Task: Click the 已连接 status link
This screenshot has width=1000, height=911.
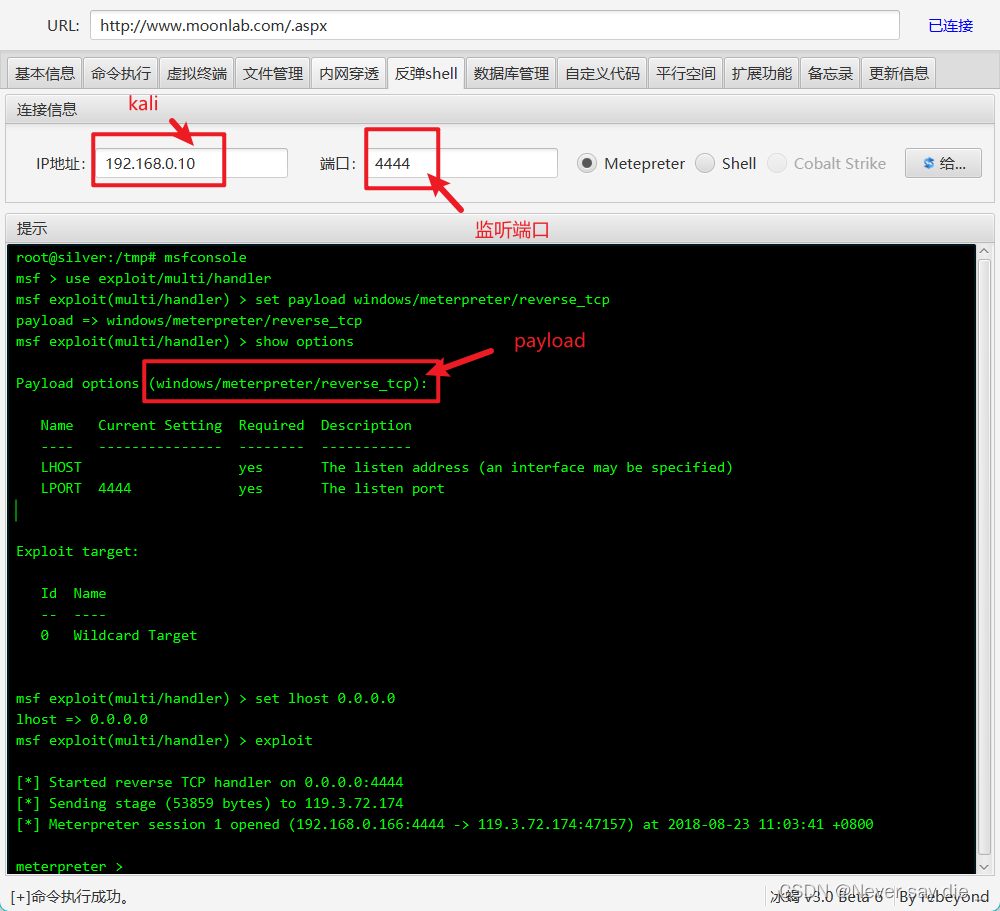Action: tap(950, 26)
